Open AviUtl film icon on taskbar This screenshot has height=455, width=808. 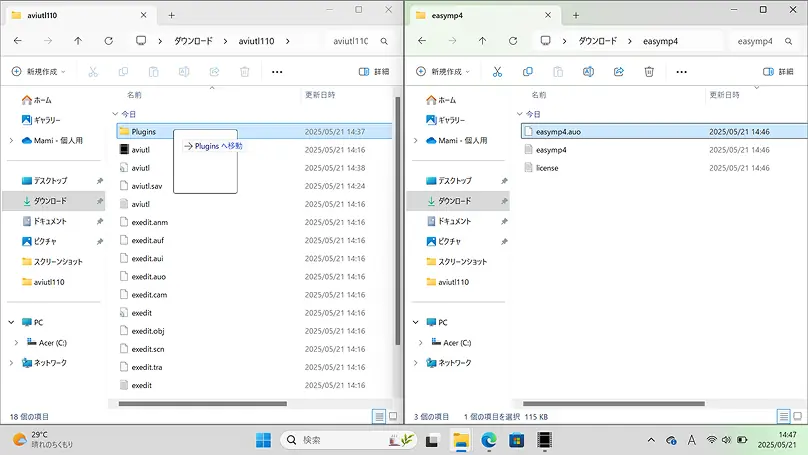pyautogui.click(x=544, y=440)
